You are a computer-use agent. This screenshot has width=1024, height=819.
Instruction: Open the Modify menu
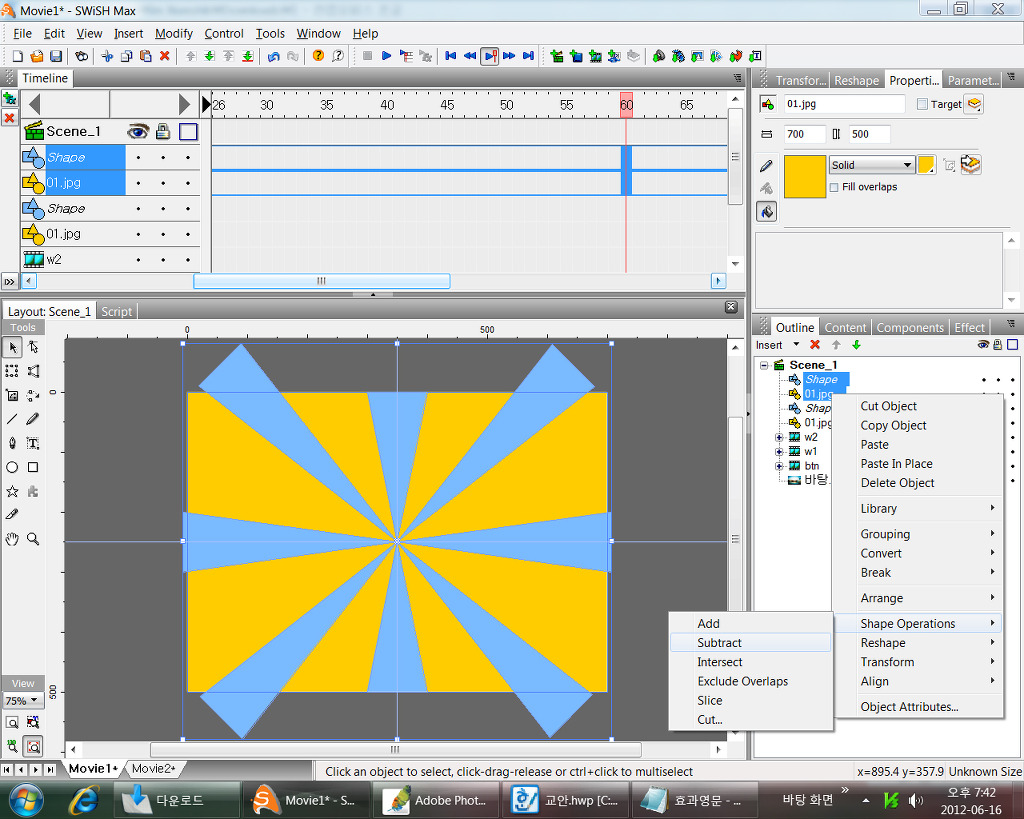click(x=174, y=33)
